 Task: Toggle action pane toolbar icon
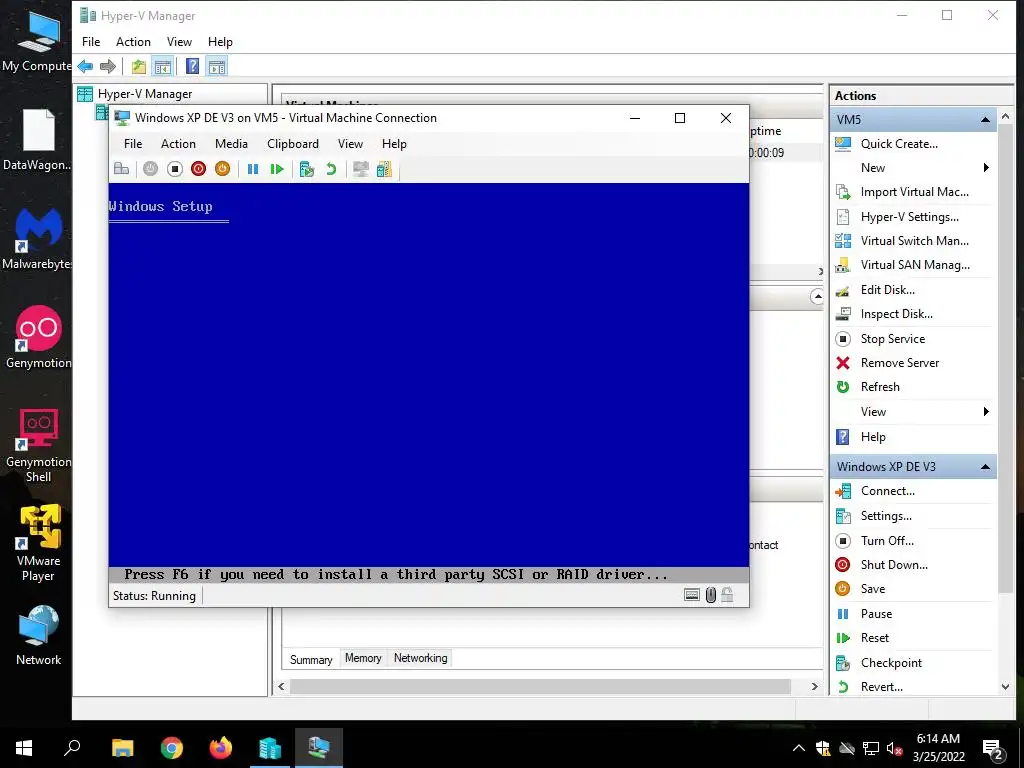217,66
